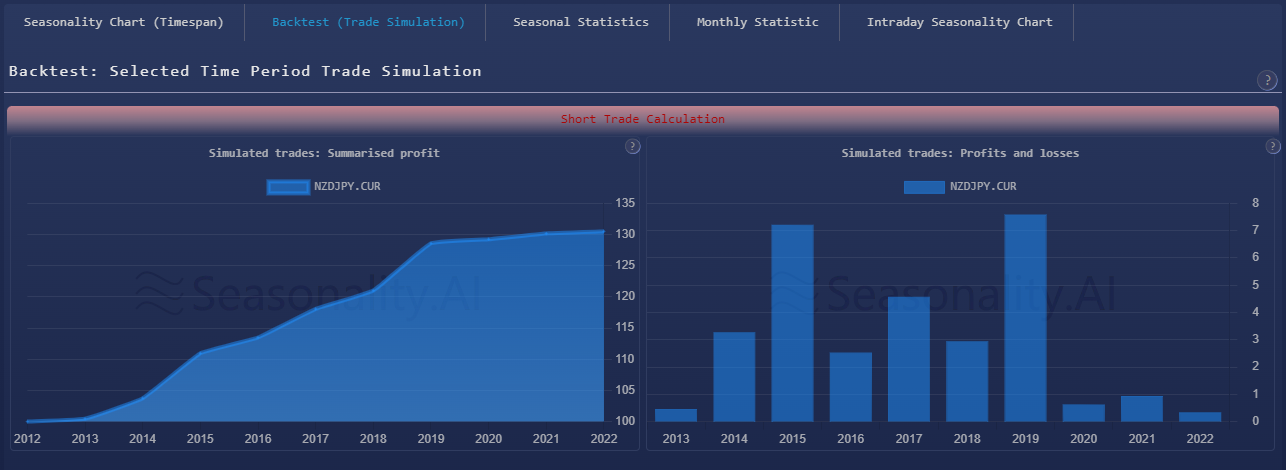Click the 2019 bar in profits chart
The height and width of the screenshot is (470, 1286).
(x=1025, y=318)
